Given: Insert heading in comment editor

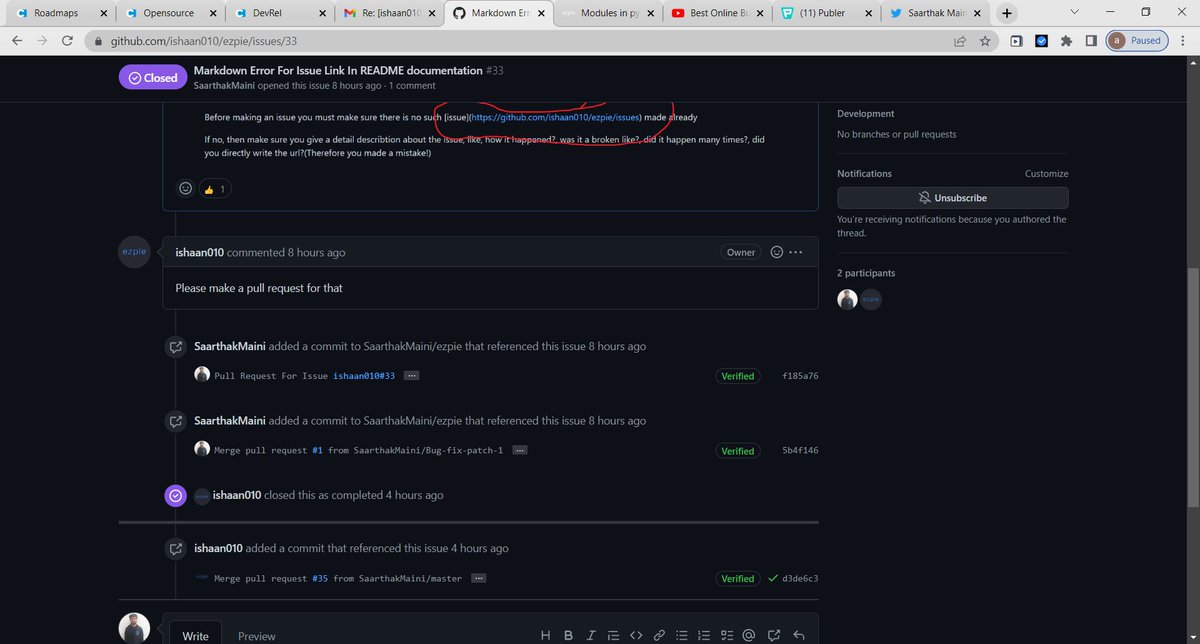Looking at the screenshot, I should coord(545,635).
